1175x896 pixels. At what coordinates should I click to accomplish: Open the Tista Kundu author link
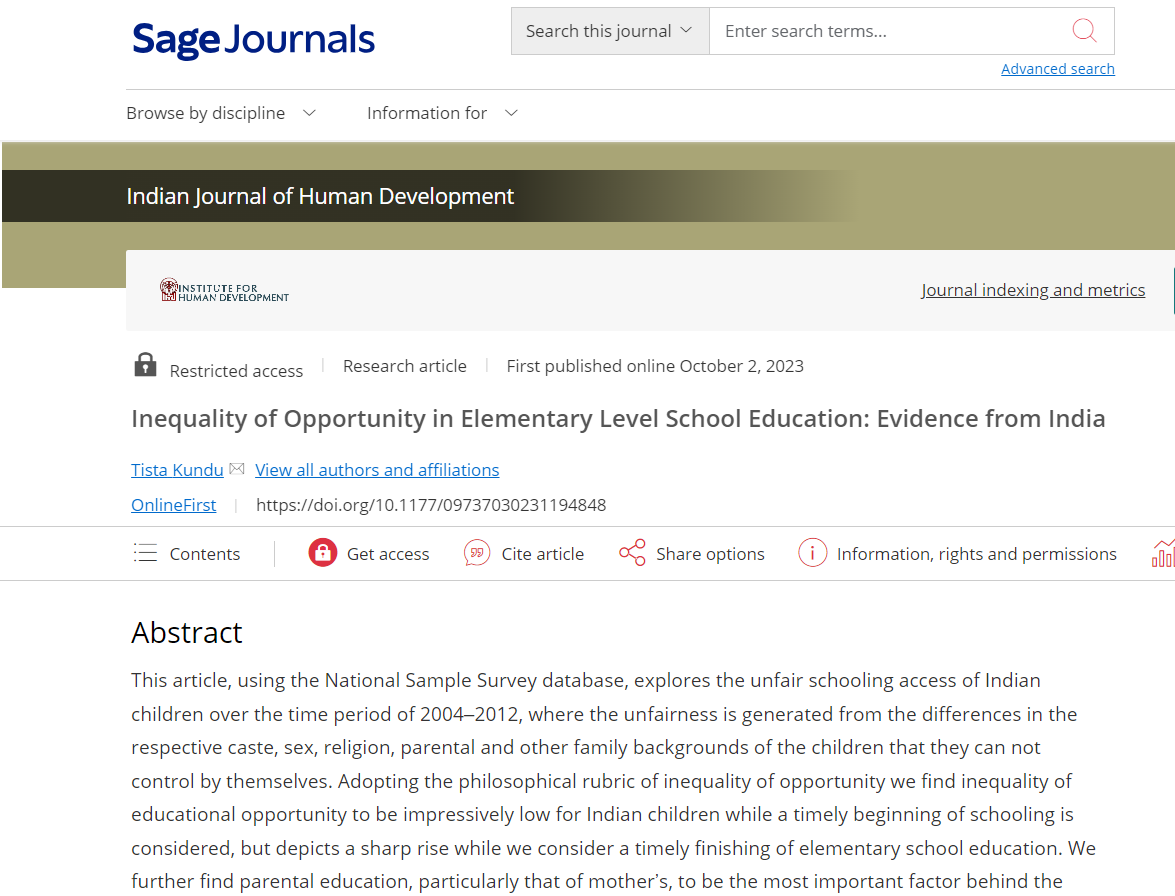pos(177,470)
